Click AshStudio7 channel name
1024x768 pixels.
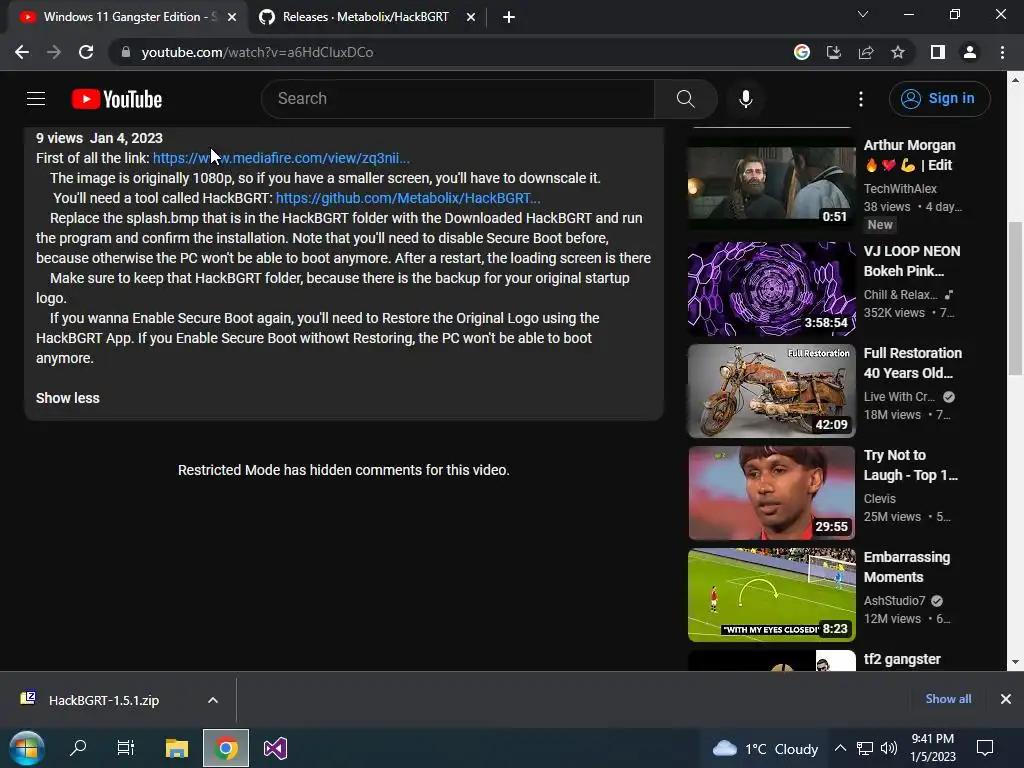click(894, 600)
